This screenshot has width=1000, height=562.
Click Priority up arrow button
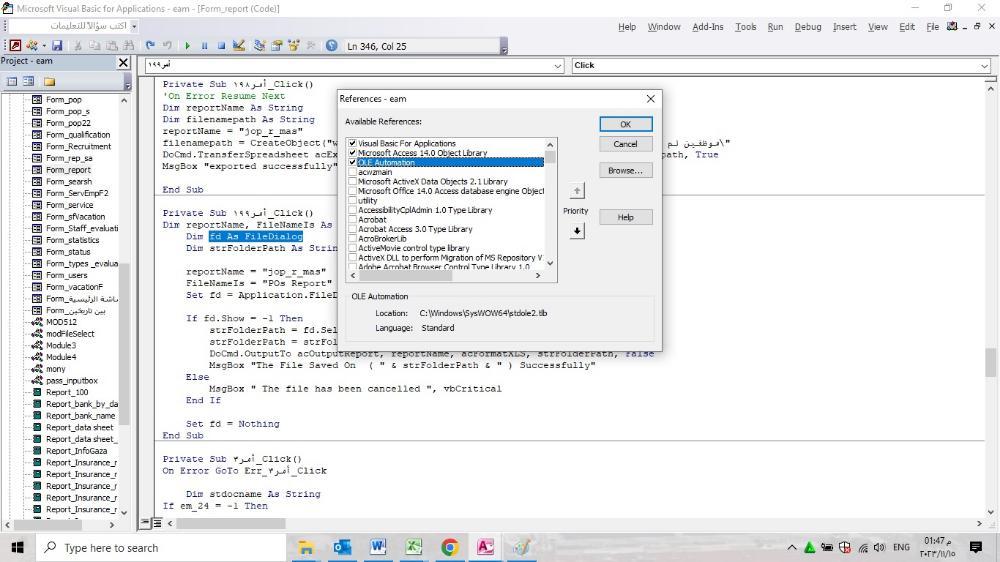(x=577, y=191)
